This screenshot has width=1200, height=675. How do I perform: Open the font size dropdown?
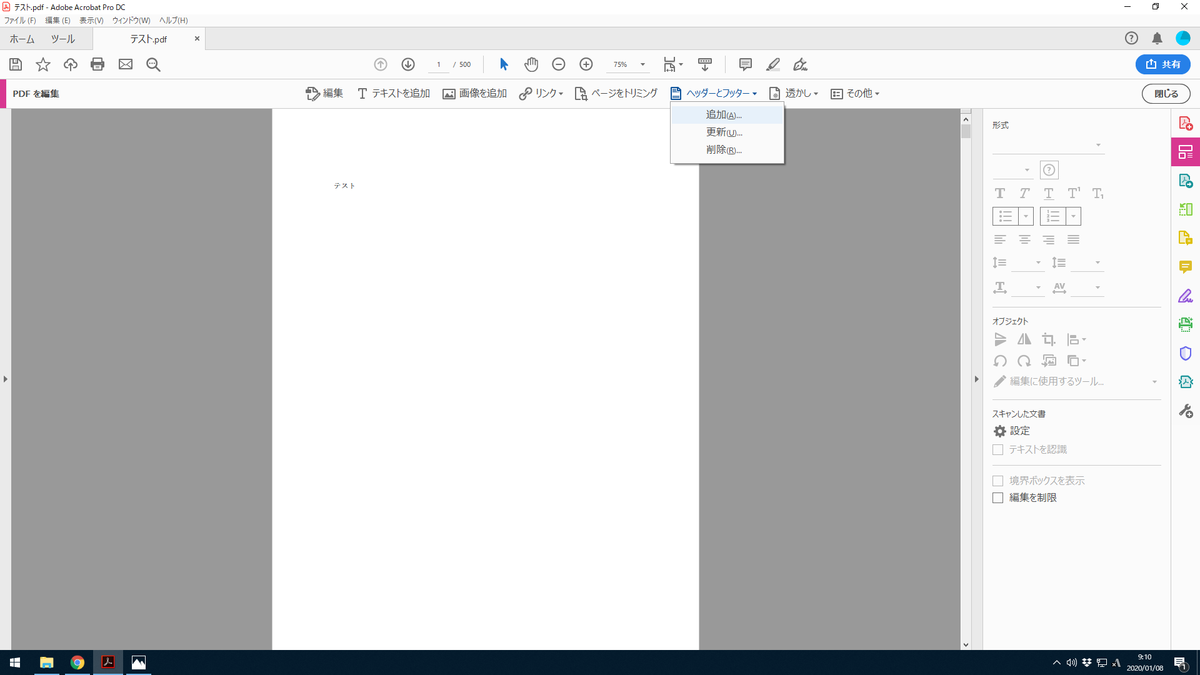[1013, 170]
